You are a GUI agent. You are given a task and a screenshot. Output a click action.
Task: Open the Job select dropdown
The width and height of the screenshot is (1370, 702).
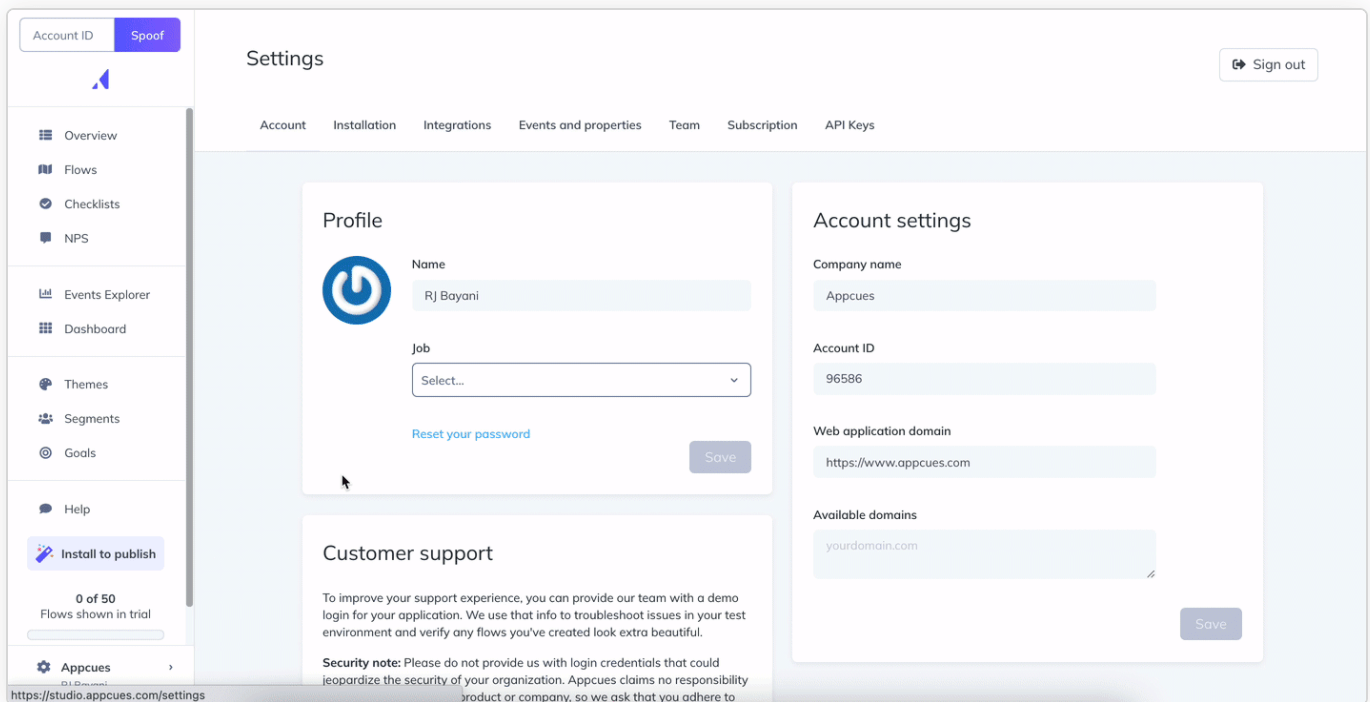tap(581, 380)
